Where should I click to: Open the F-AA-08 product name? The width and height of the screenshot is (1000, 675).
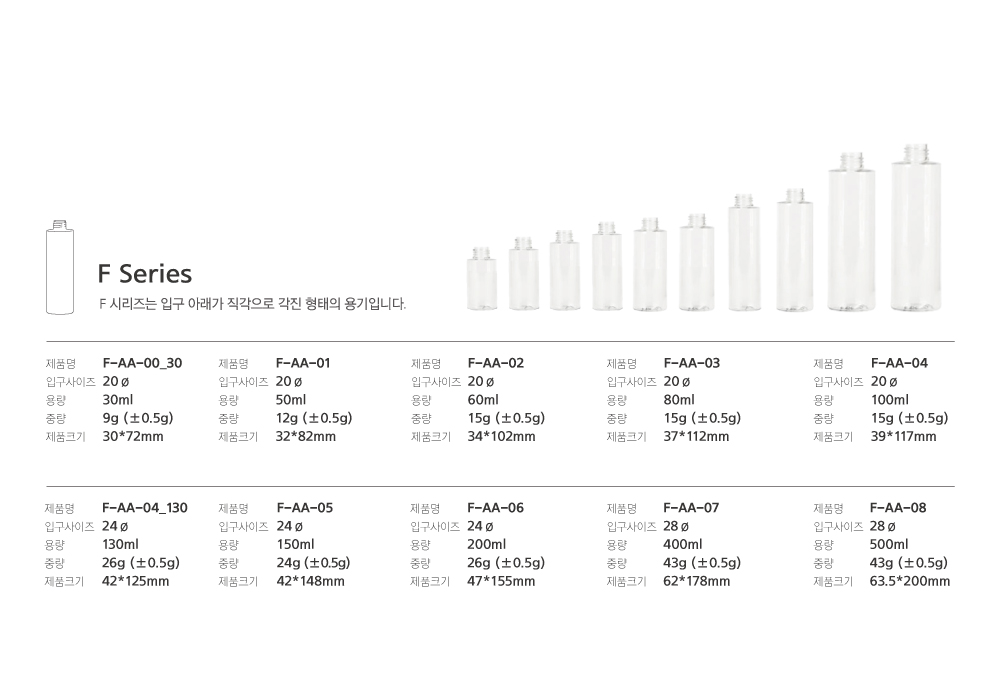coord(898,508)
